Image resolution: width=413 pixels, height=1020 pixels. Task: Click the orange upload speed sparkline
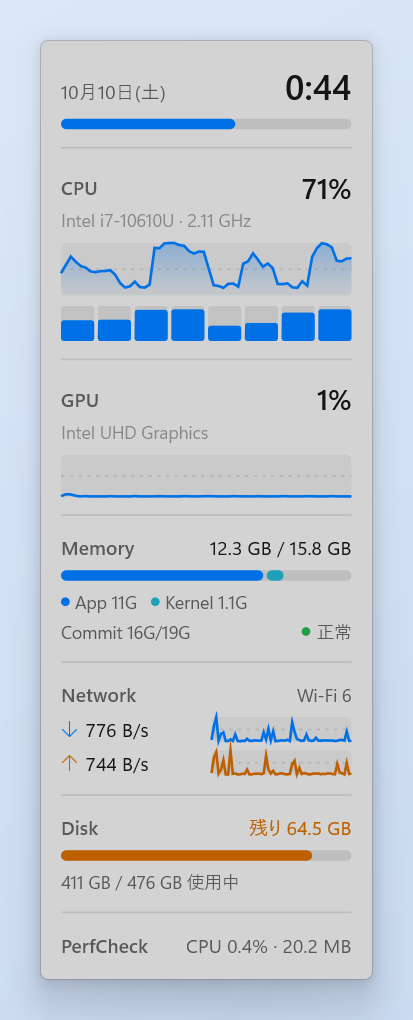(281, 761)
